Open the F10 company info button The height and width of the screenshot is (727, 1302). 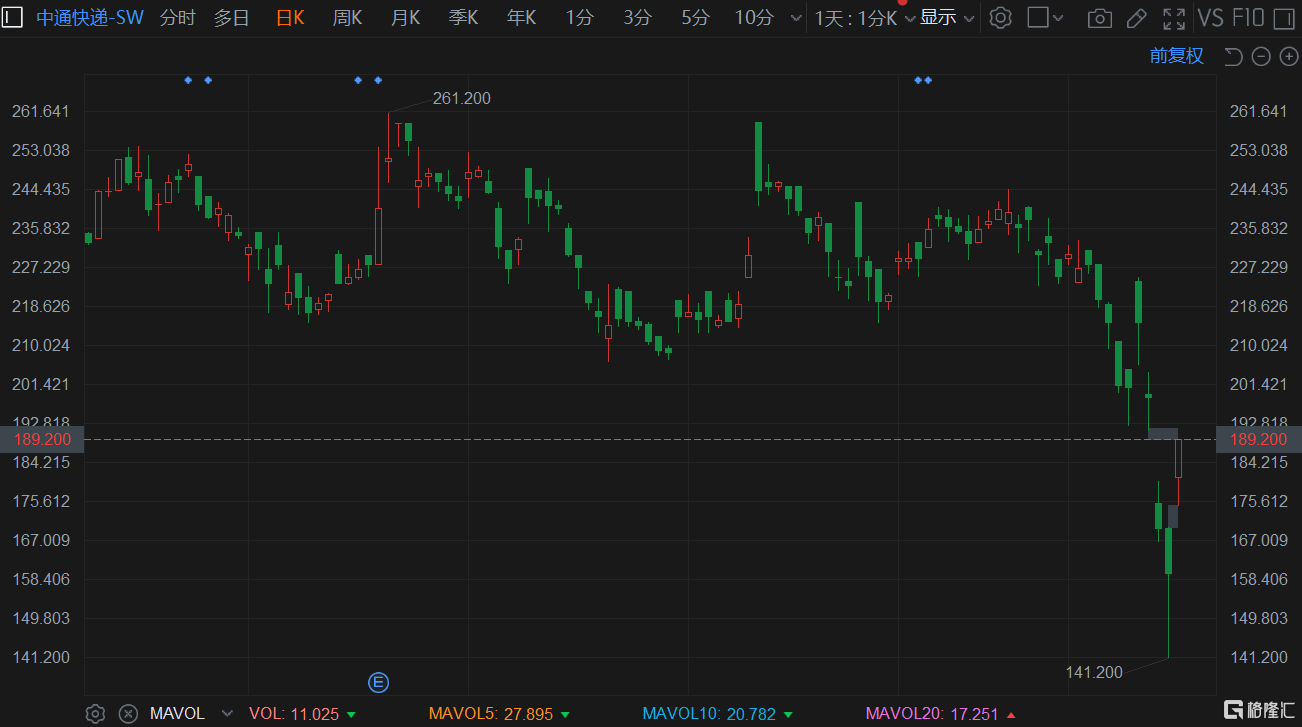[x=1248, y=18]
